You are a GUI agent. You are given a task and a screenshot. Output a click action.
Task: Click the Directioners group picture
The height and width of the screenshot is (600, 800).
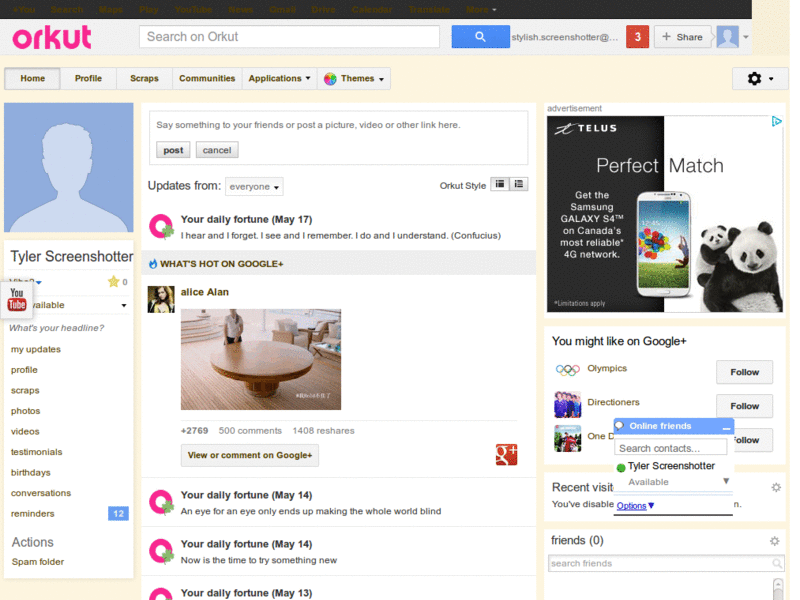pos(567,405)
